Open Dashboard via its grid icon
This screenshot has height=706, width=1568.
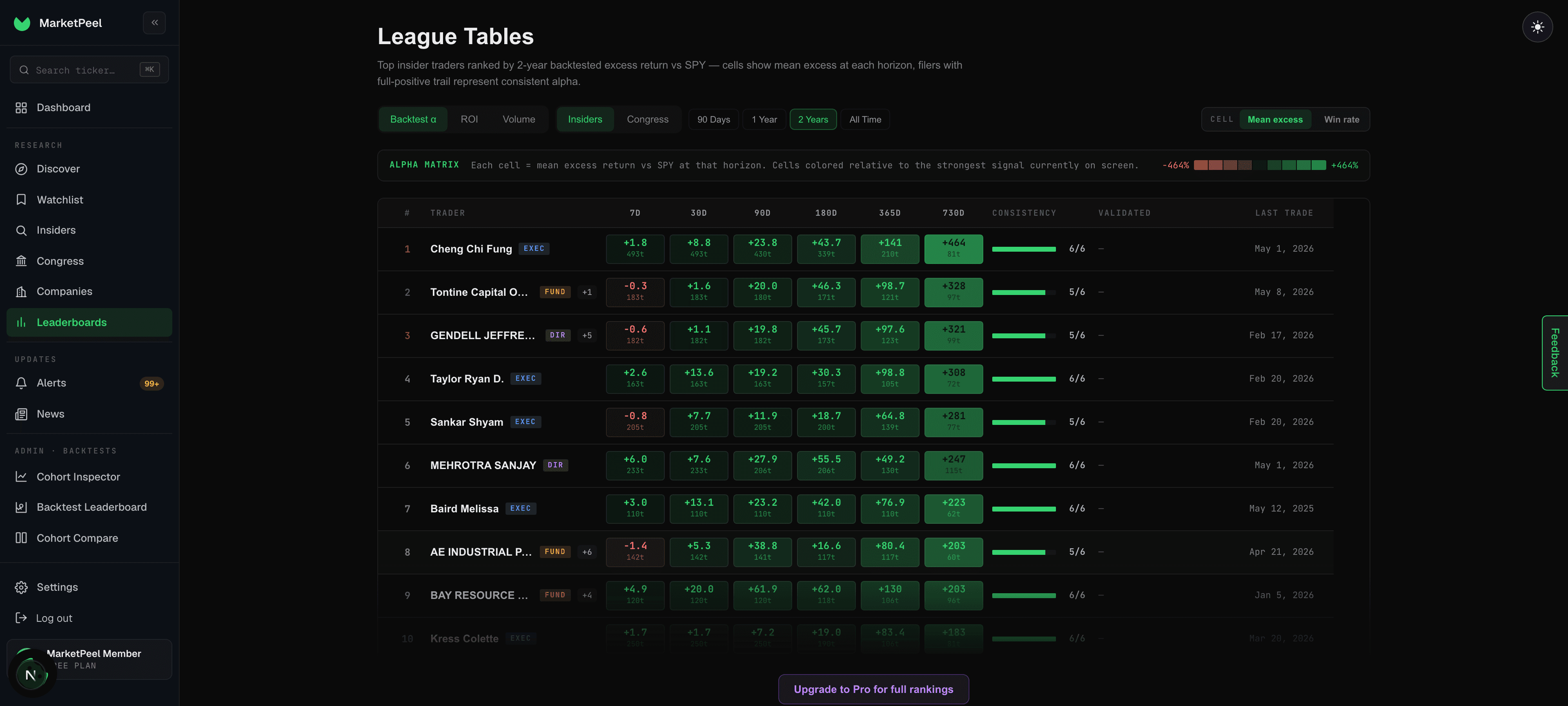21,108
